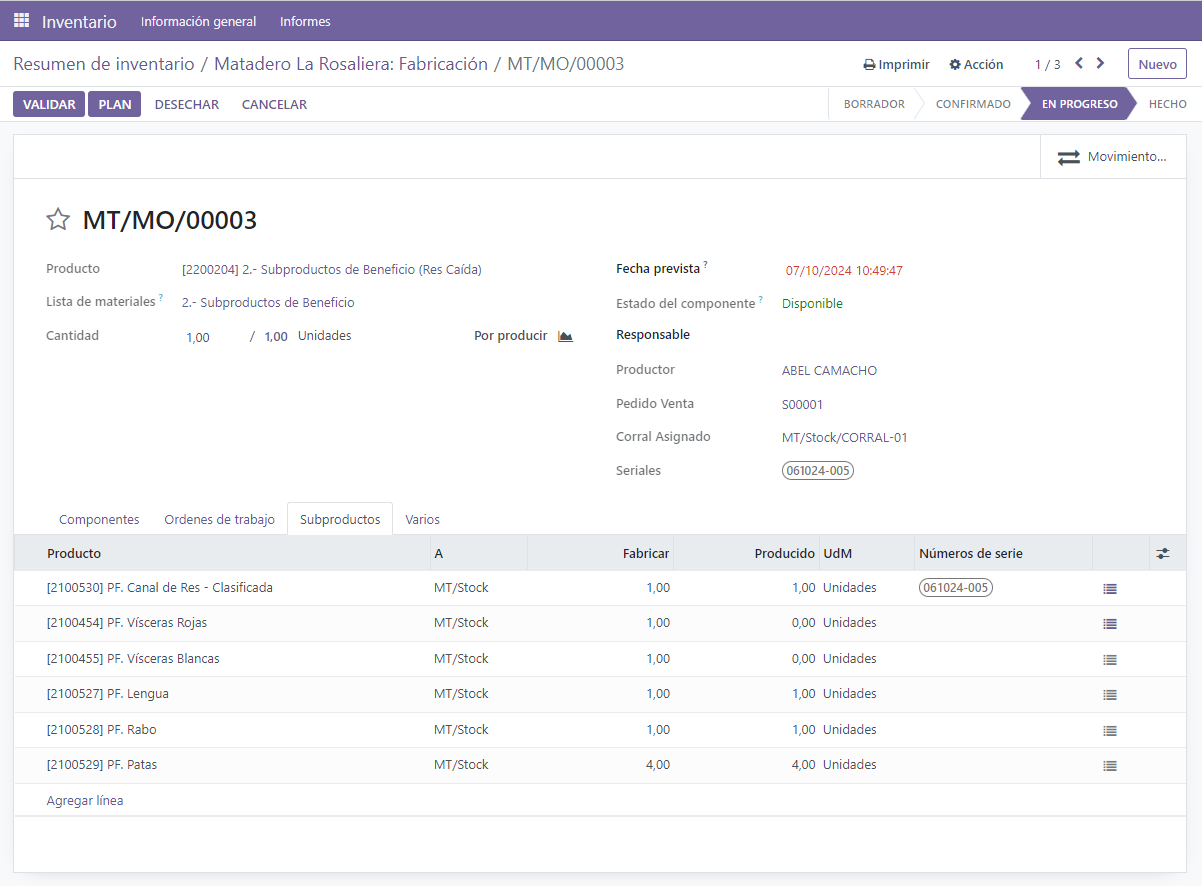Mark MT/MO/00003 as favorite with star
The height and width of the screenshot is (886, 1202).
tap(58, 220)
